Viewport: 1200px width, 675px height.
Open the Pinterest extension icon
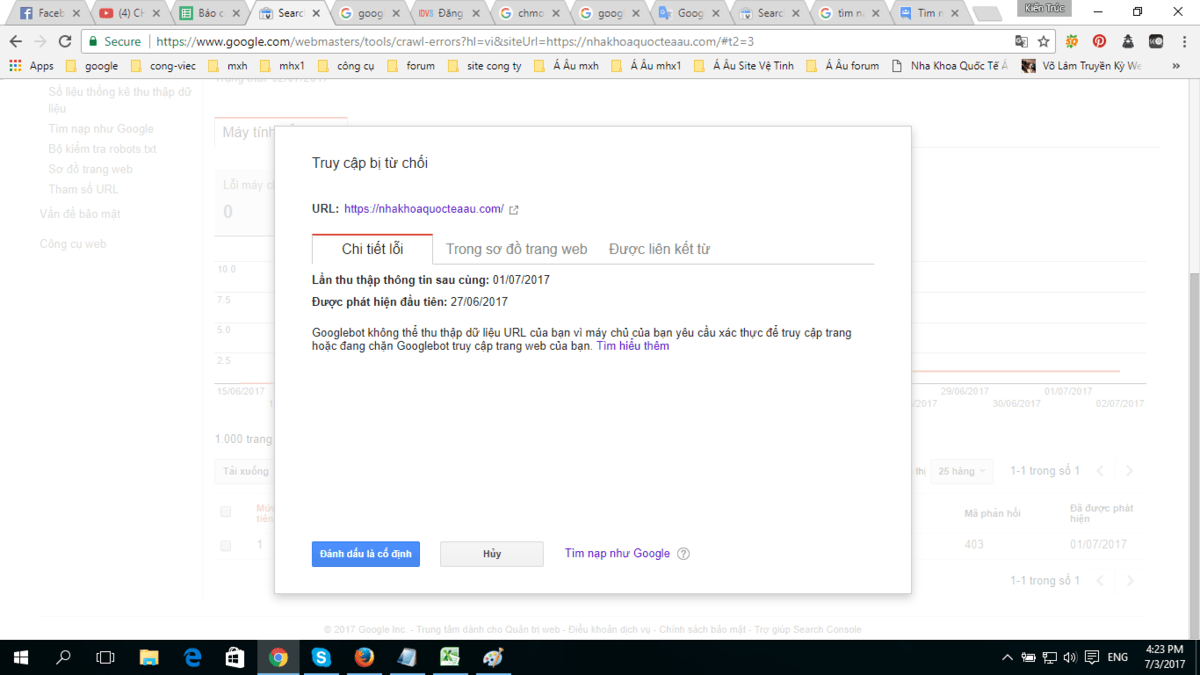coord(1099,42)
